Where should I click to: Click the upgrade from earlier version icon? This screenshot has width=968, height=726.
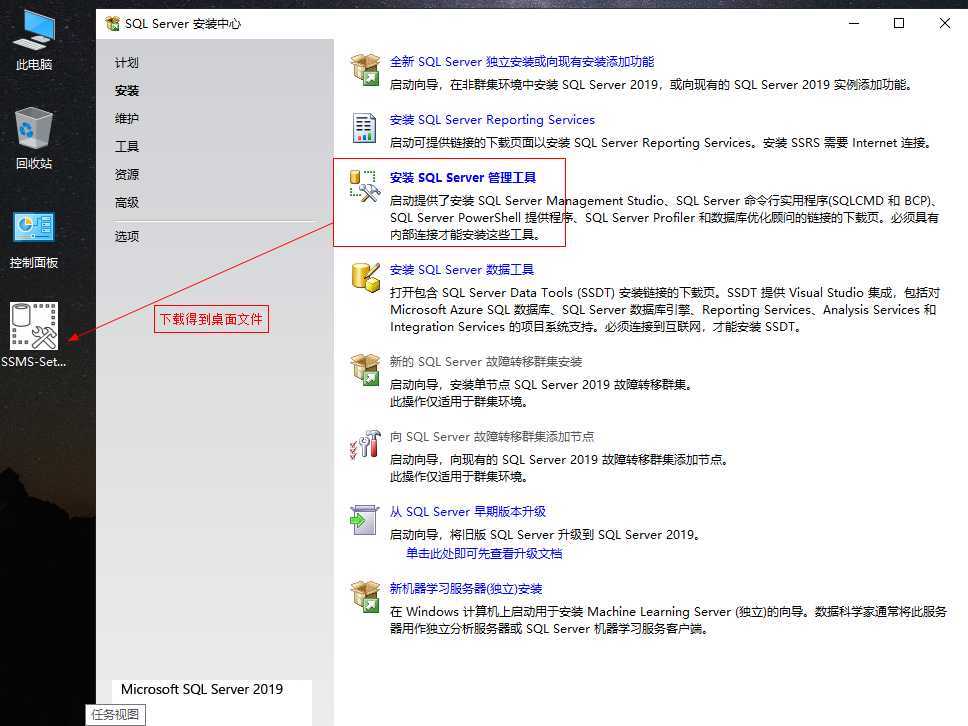[364, 519]
